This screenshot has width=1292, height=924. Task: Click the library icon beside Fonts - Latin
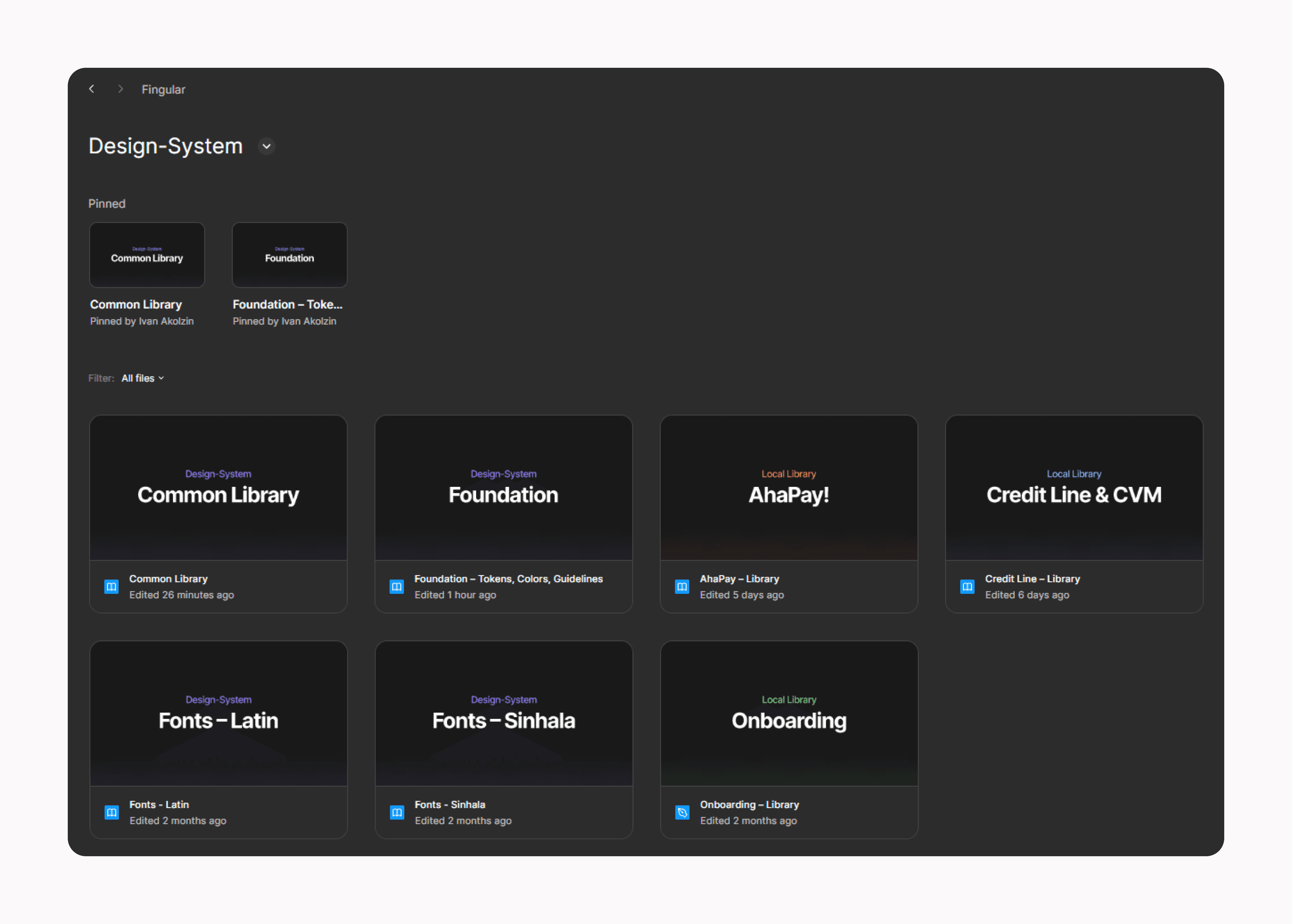coord(112,812)
